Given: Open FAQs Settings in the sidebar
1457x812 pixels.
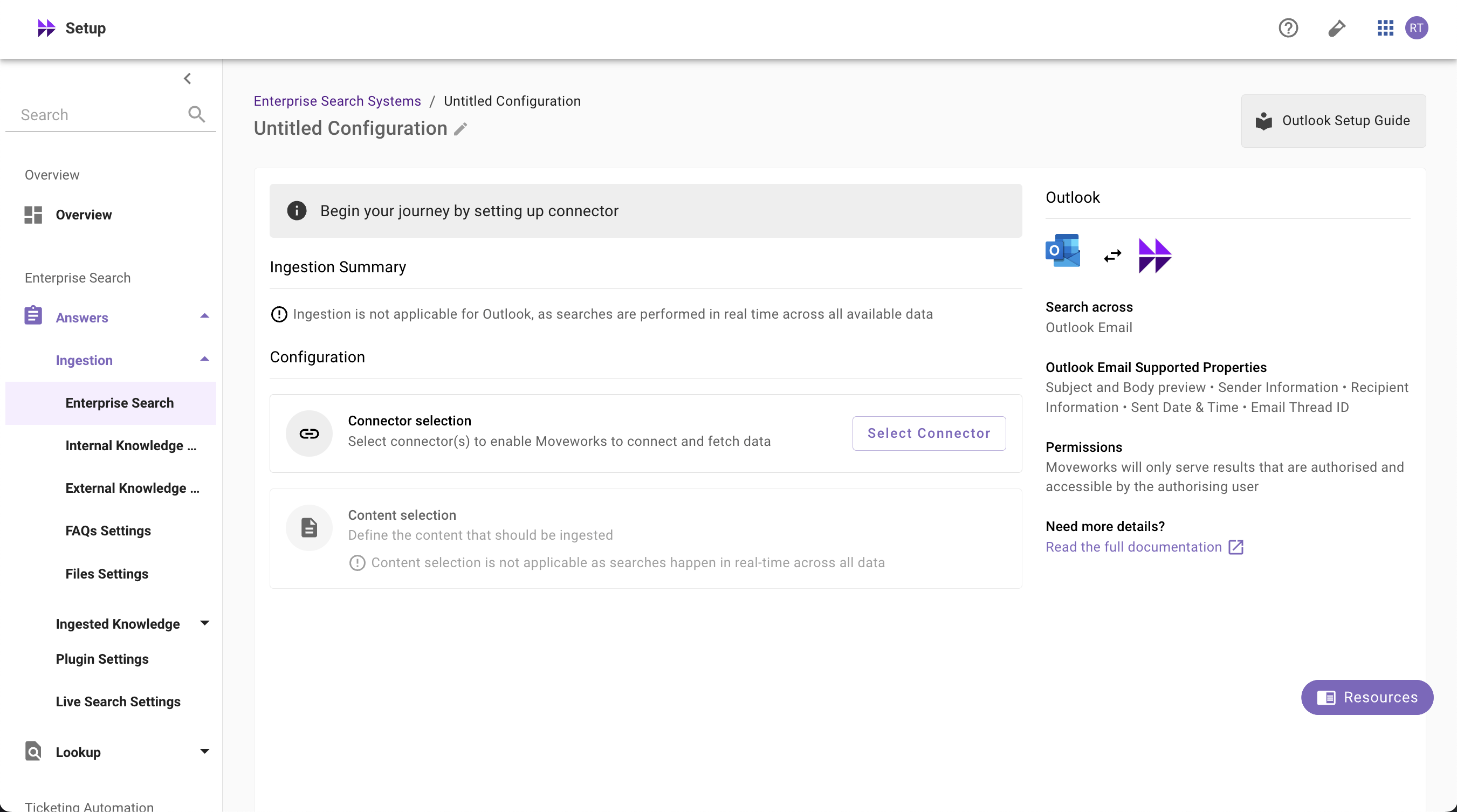Looking at the screenshot, I should (x=108, y=531).
